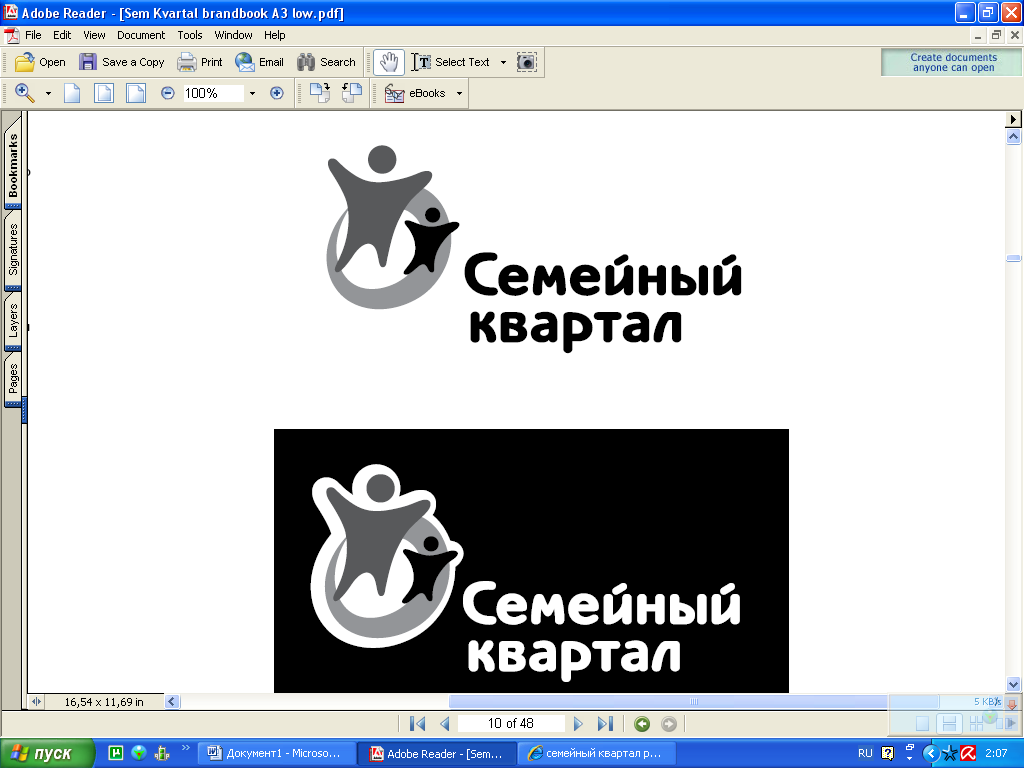Choose the Select Text tool
The height and width of the screenshot is (768, 1024).
point(451,62)
